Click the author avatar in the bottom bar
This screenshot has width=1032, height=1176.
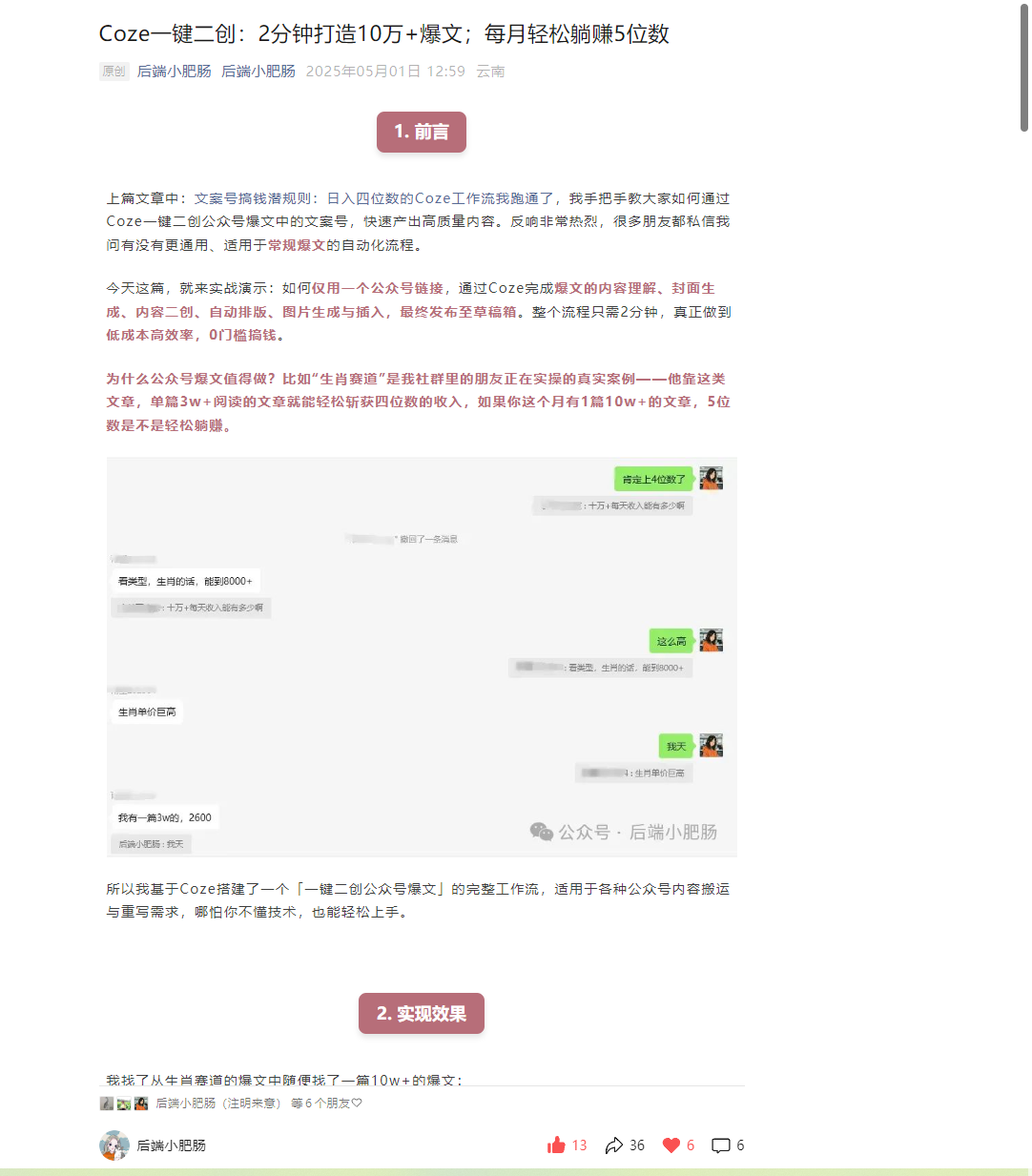pyautogui.click(x=114, y=1145)
